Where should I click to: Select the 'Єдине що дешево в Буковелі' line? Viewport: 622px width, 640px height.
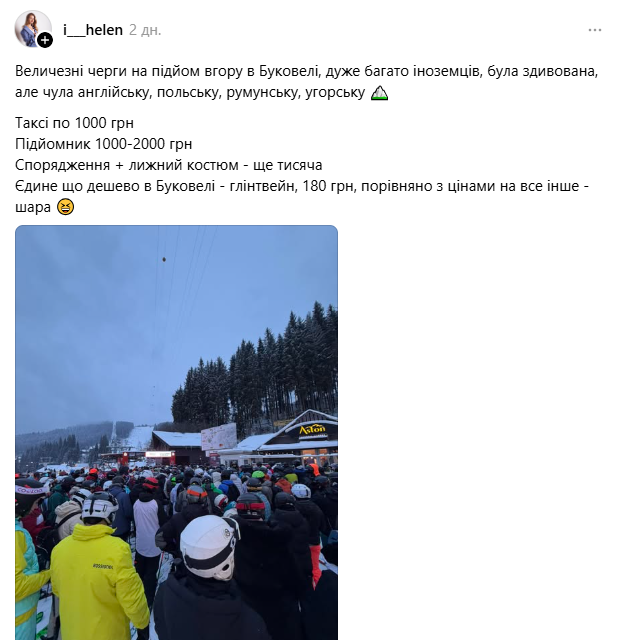click(302, 186)
